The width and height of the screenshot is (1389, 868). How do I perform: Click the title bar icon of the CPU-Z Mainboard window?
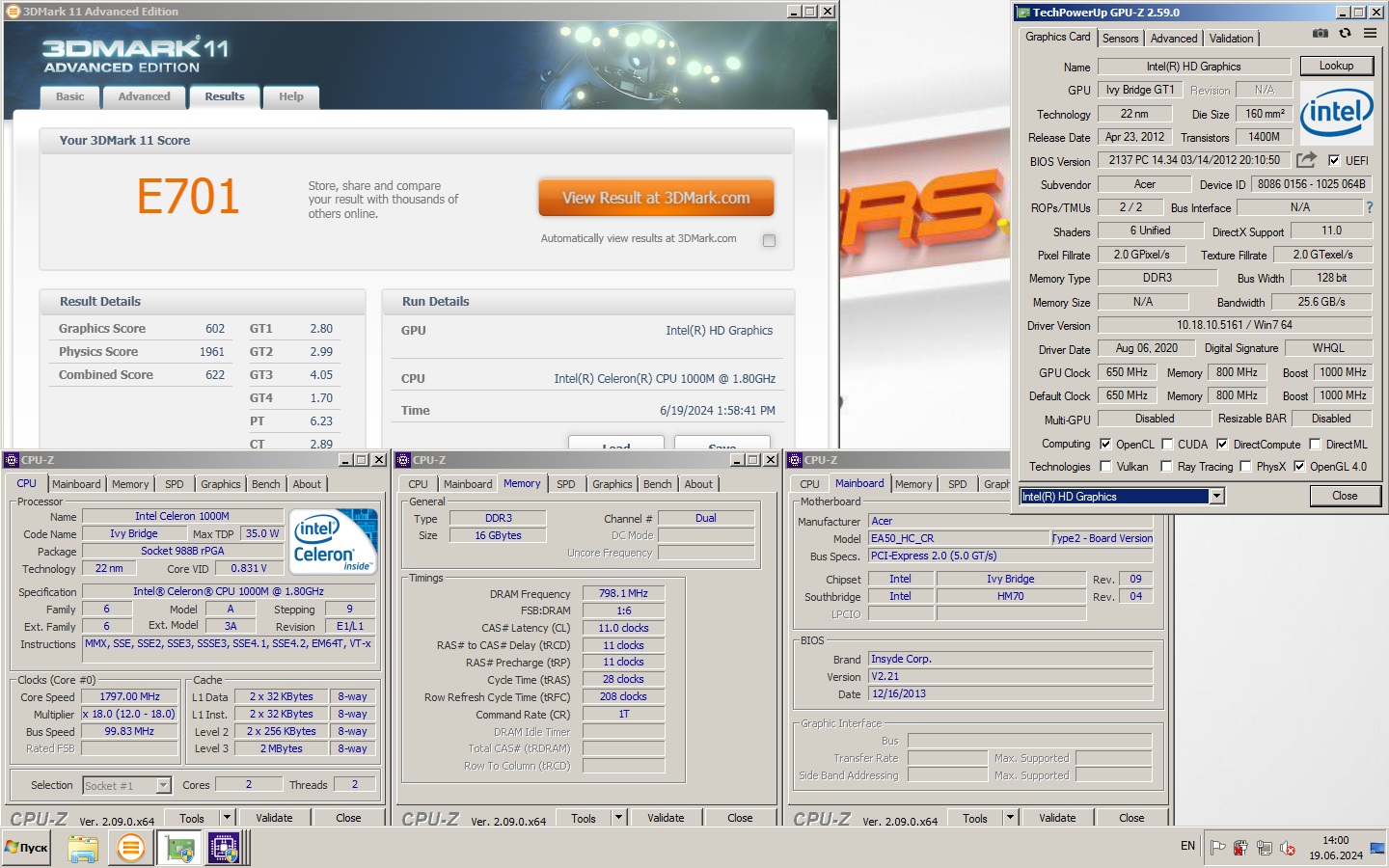[796, 460]
